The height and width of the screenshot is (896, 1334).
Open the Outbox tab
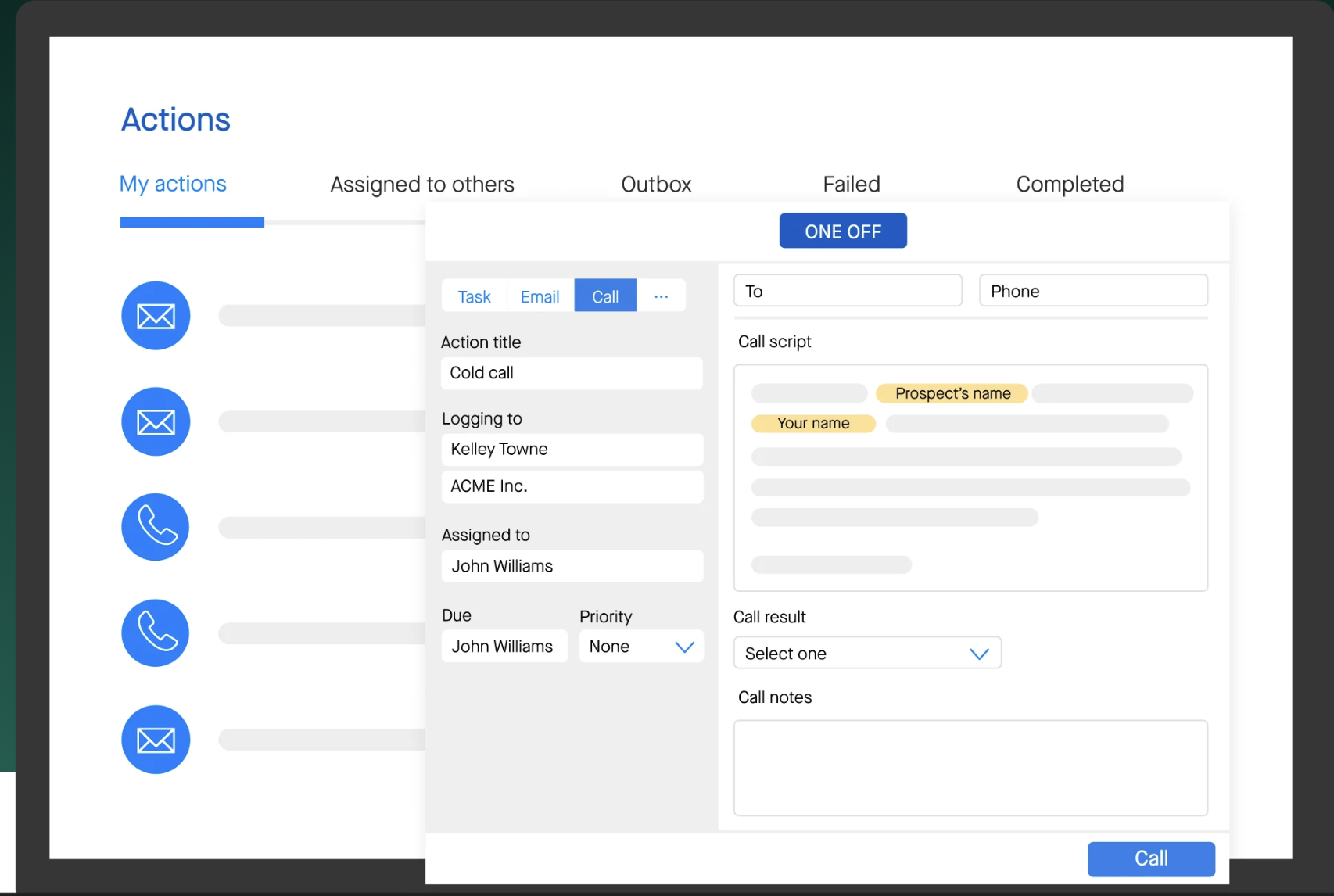tap(656, 185)
